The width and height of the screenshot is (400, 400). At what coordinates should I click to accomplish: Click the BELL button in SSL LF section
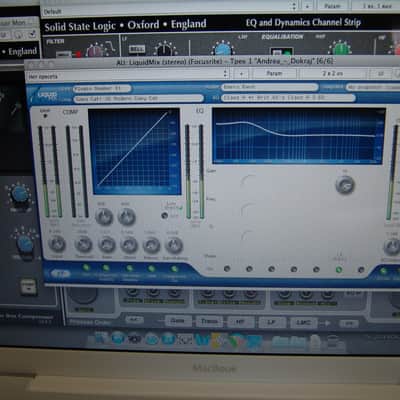tap(137, 49)
